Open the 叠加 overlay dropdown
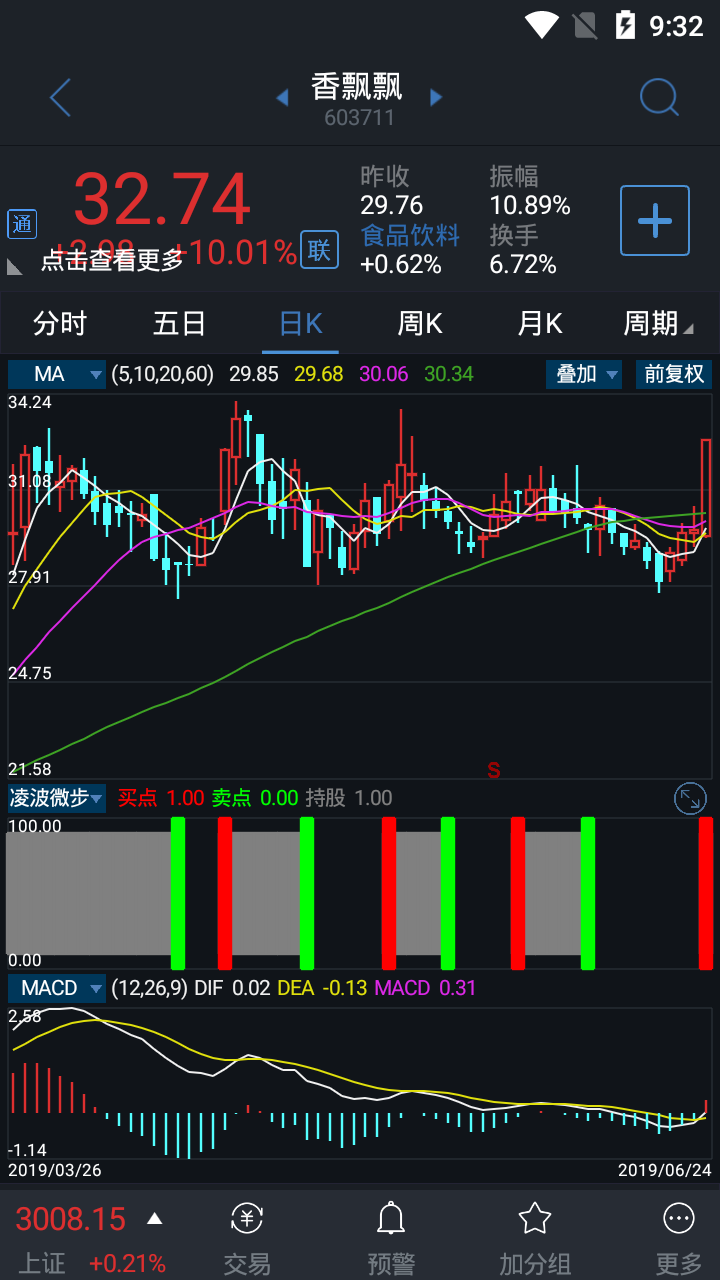The width and height of the screenshot is (720, 1280). click(584, 374)
